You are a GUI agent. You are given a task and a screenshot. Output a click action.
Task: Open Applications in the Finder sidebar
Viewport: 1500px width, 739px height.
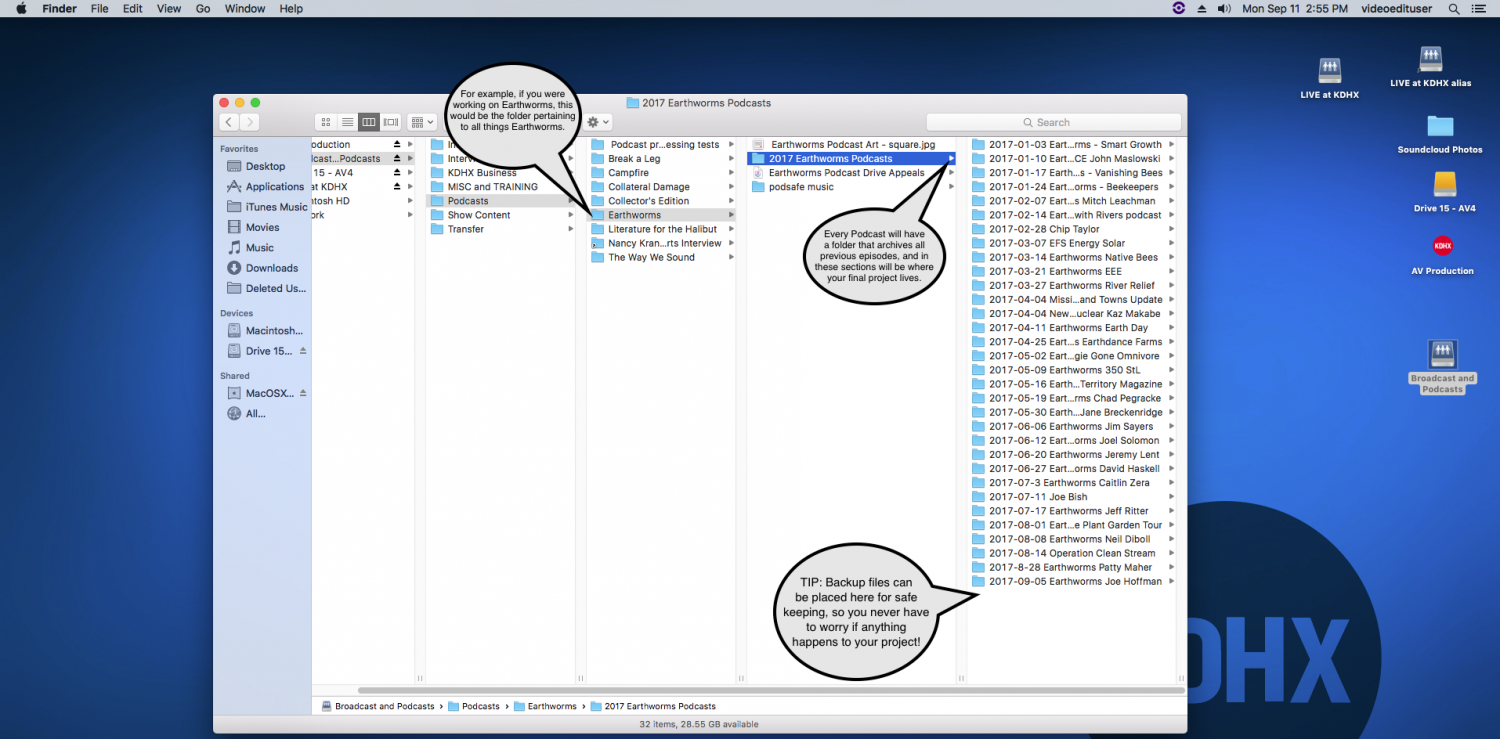coord(274,187)
